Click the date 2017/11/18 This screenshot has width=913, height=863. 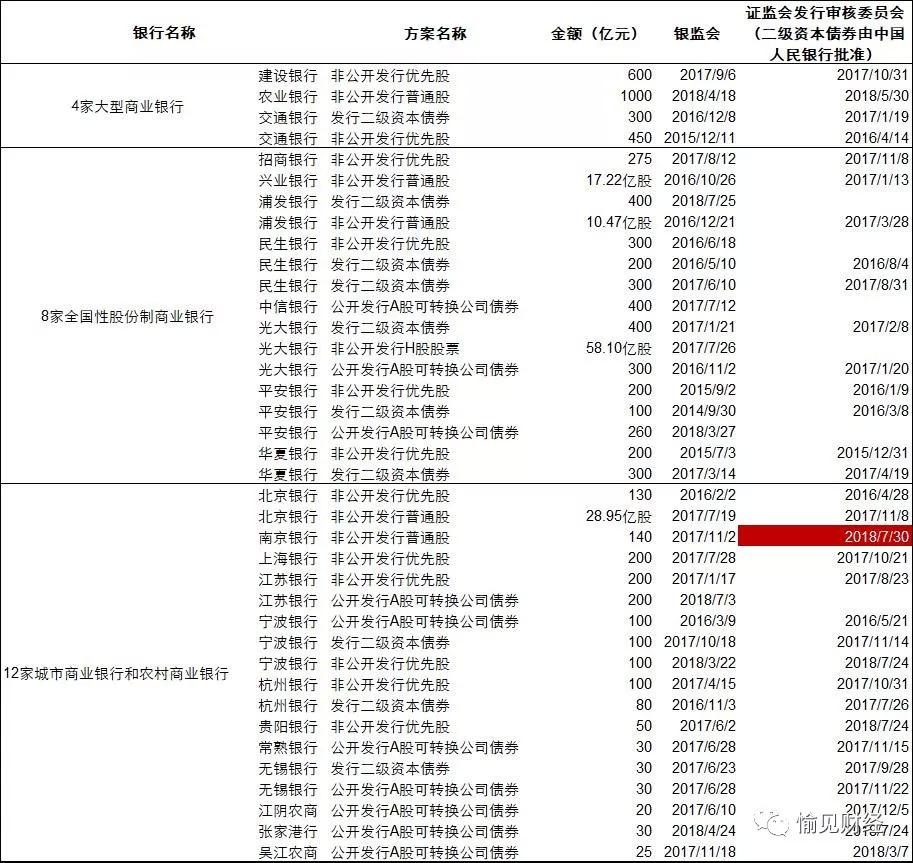click(x=700, y=852)
